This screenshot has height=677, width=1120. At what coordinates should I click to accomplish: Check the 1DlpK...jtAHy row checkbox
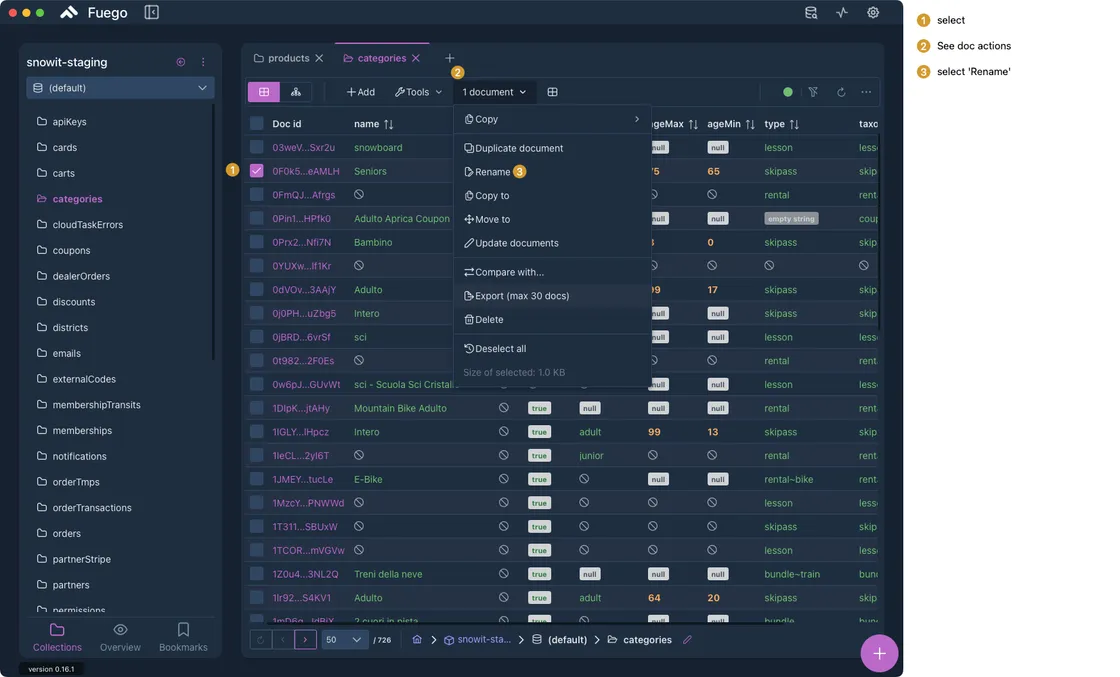[x=256, y=408]
